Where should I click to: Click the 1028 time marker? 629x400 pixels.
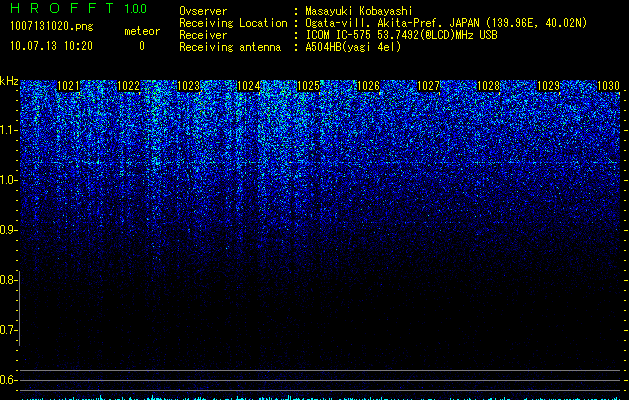coord(488,86)
